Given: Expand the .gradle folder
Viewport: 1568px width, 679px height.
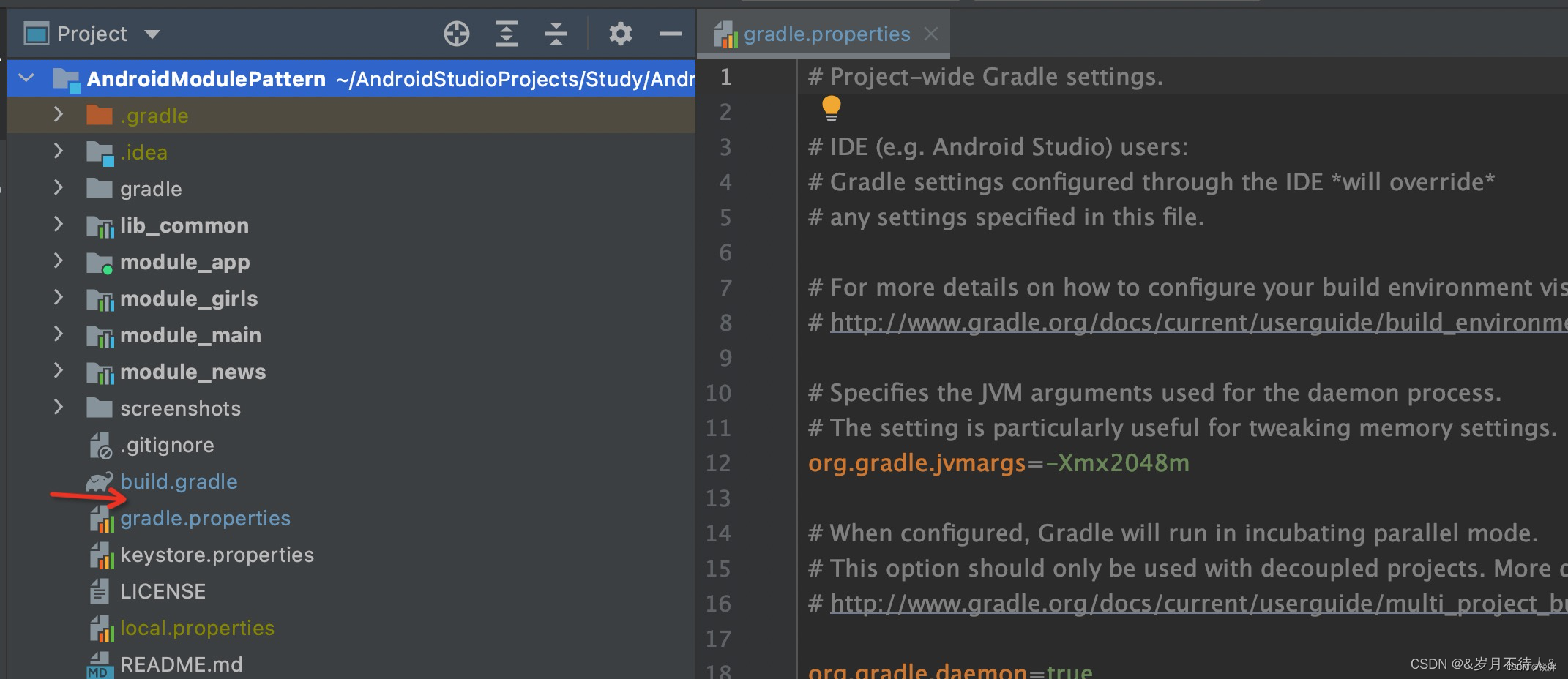Looking at the screenshot, I should pos(59,115).
